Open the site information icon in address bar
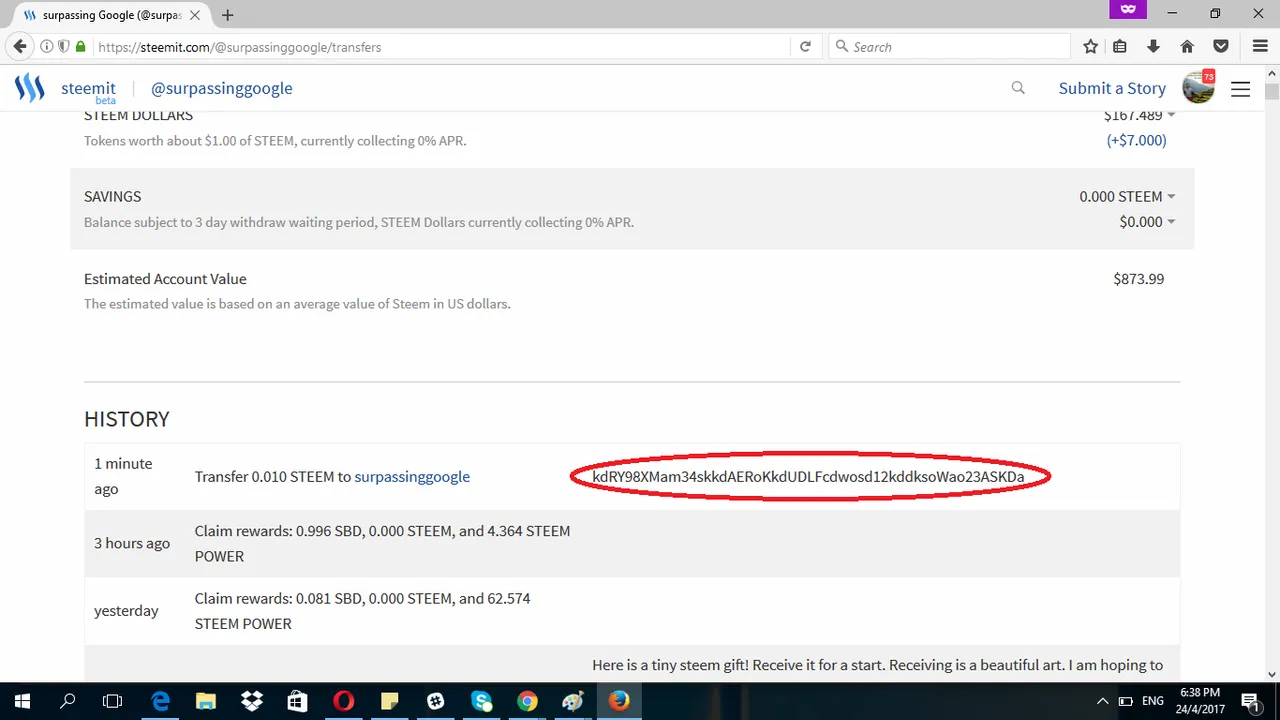 (x=46, y=47)
